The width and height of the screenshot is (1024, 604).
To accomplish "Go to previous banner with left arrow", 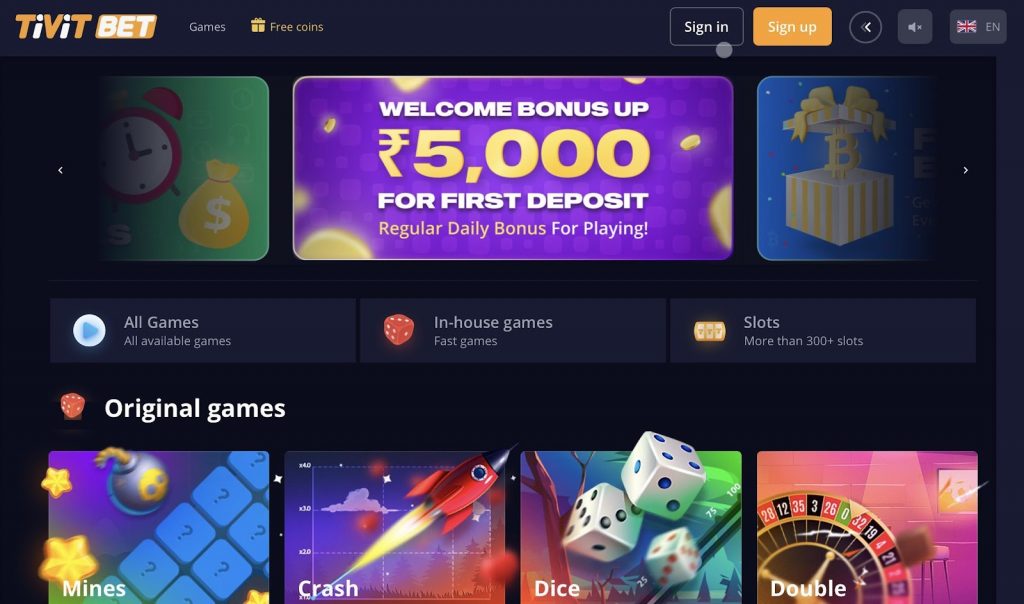I will (60, 170).
